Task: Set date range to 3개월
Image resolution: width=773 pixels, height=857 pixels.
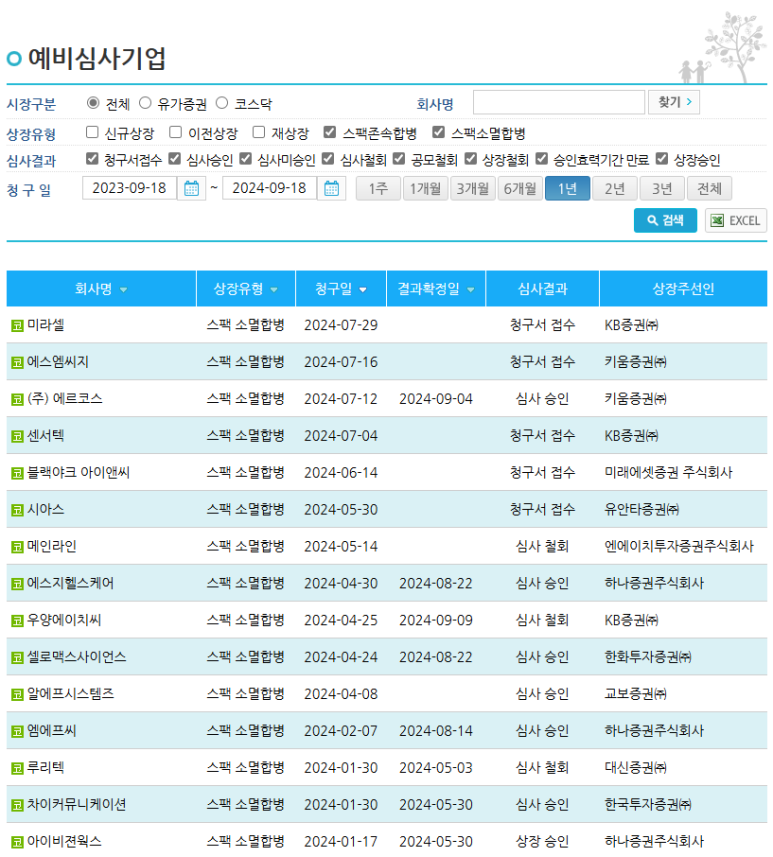Action: click(473, 189)
